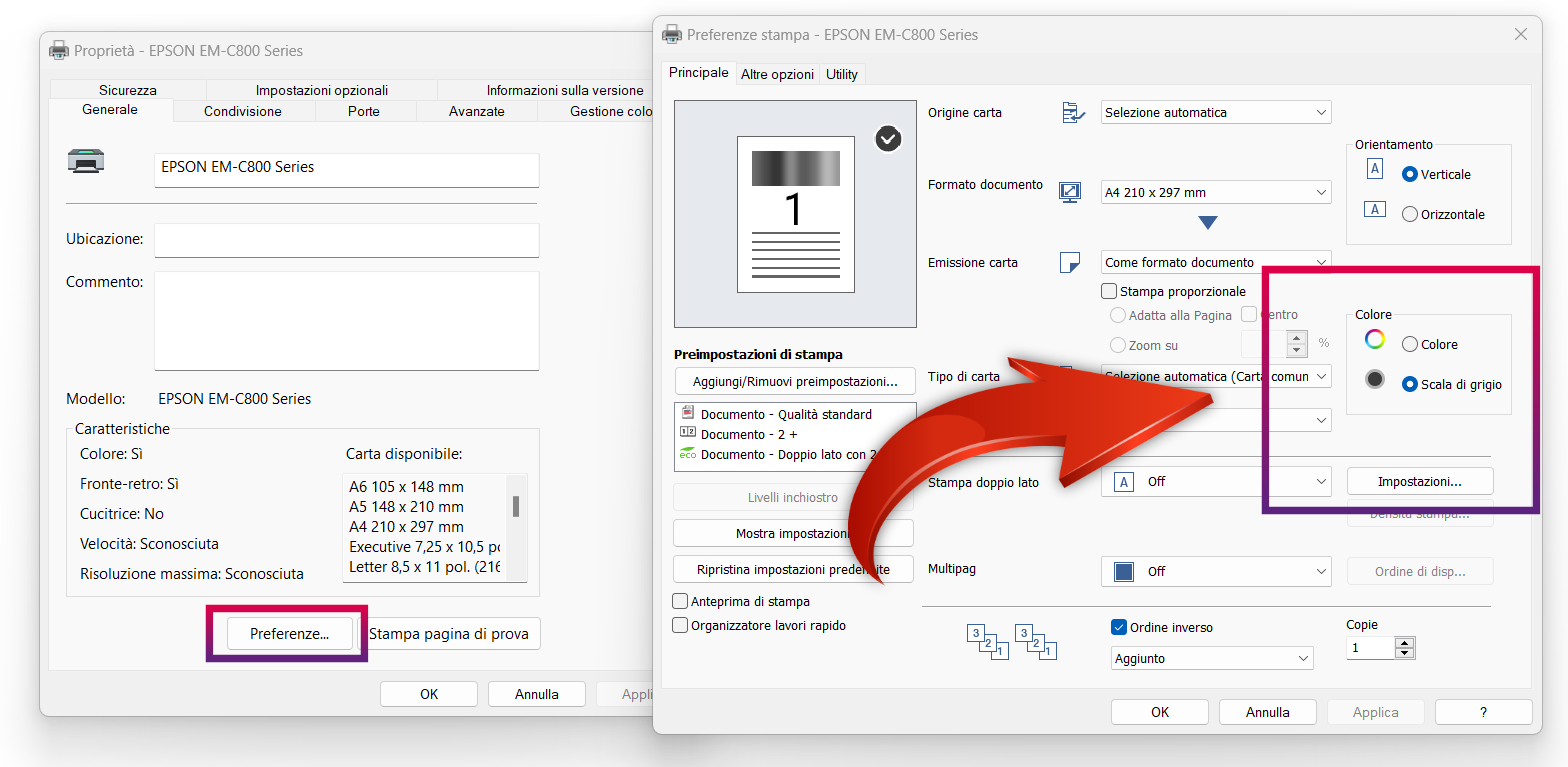Click the Verticale portrait orientation icon
This screenshot has width=1568, height=767.
click(1375, 169)
